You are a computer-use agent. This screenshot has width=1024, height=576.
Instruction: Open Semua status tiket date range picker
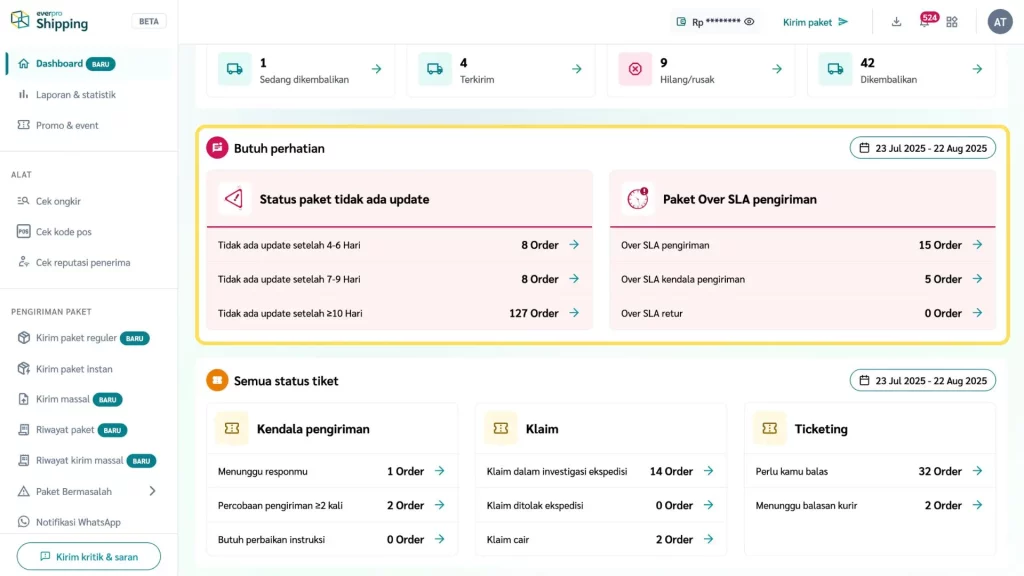(x=922, y=380)
